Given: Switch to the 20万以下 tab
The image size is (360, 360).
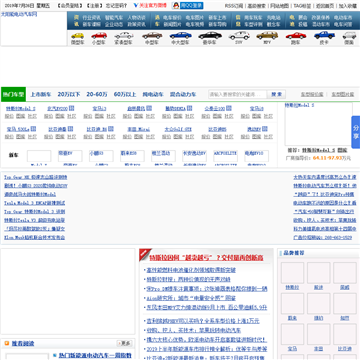Looking at the screenshot, I should point(69,94).
